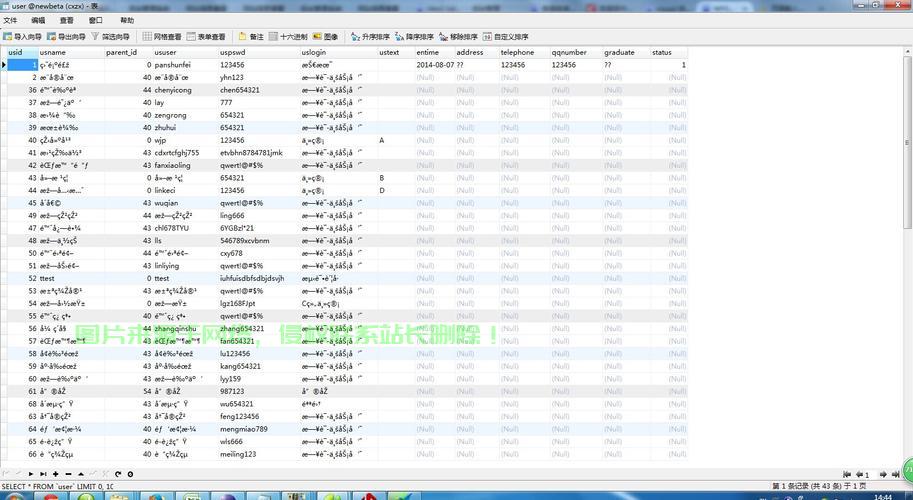Select the entime cell 2014-08-07
The height and width of the screenshot is (500, 913).
(434, 65)
